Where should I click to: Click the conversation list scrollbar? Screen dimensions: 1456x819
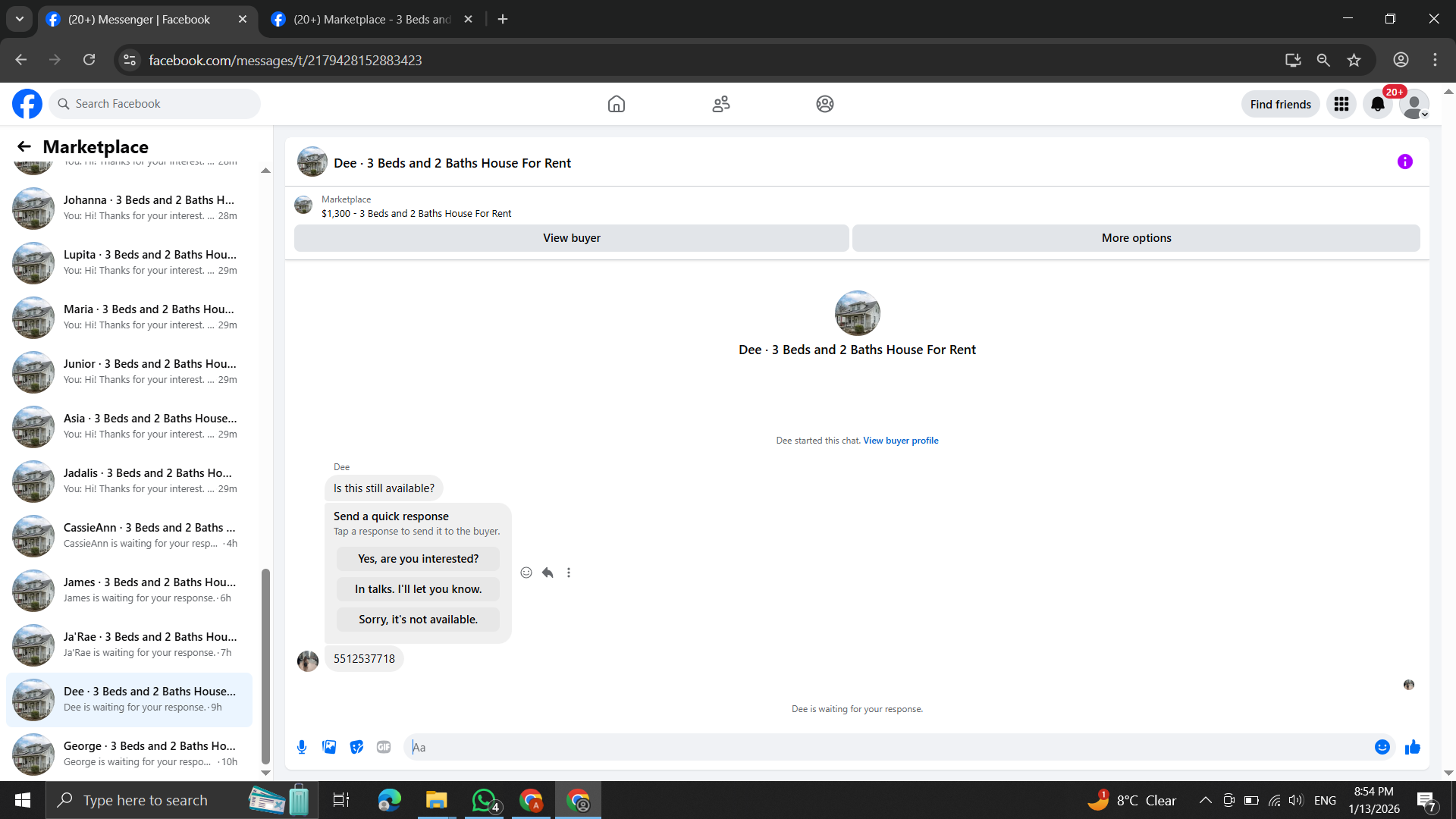click(265, 667)
